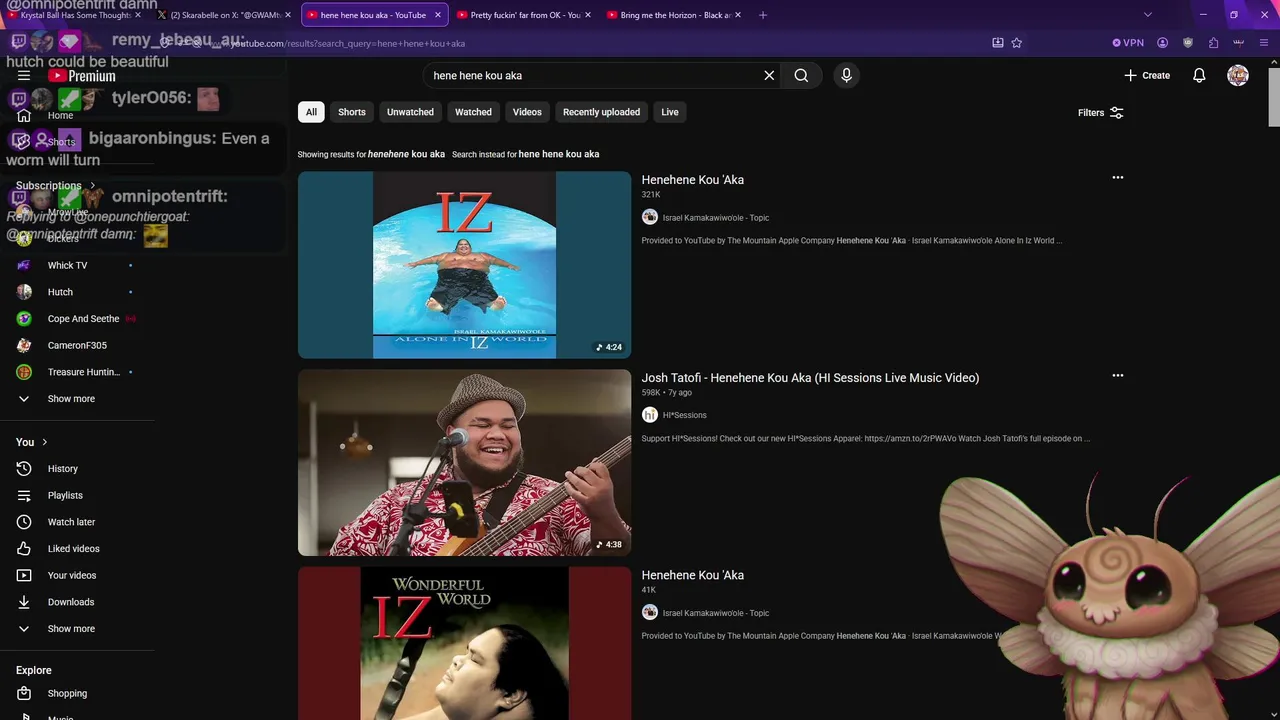
Task: Open the browser profile icon
Action: pos(1162,43)
